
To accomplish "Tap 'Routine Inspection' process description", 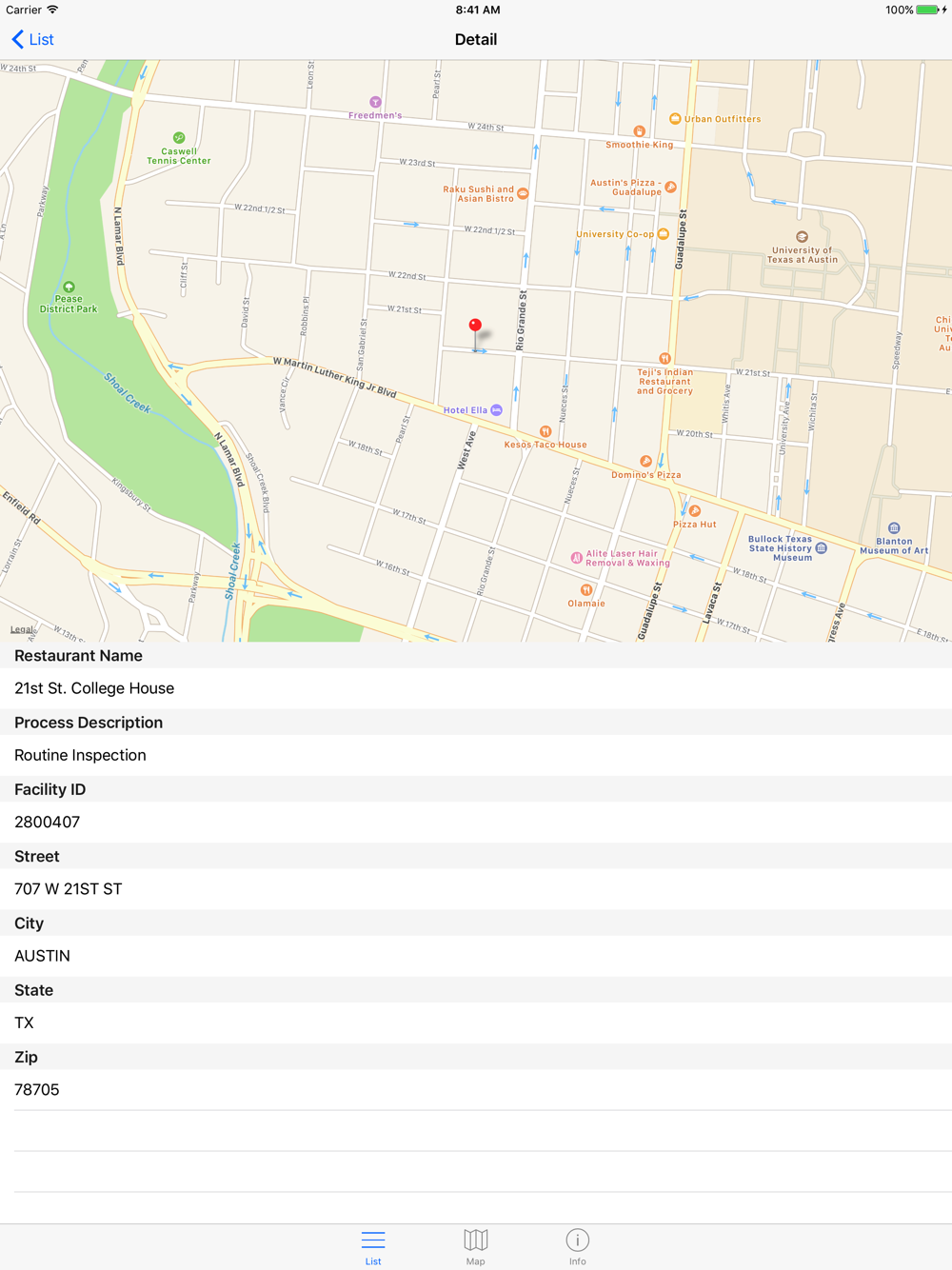I will (80, 755).
